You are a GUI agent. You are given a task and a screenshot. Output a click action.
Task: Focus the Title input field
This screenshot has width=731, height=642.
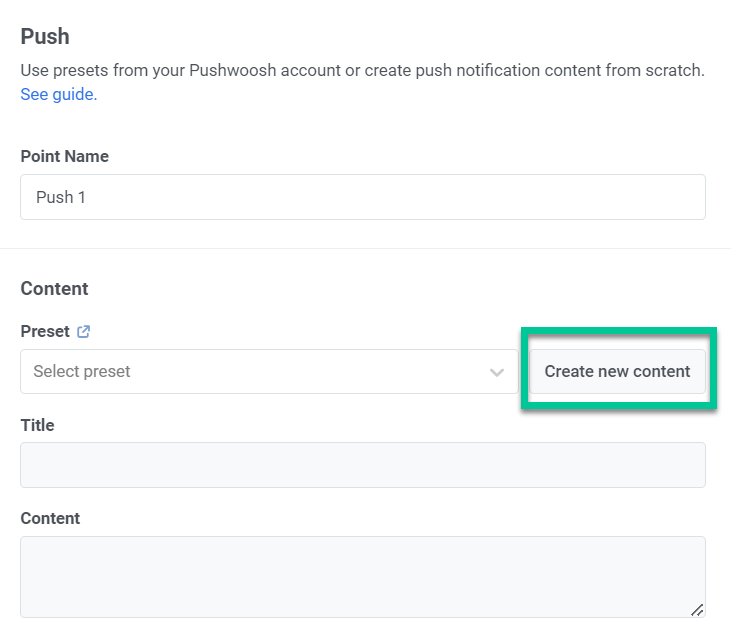click(363, 465)
